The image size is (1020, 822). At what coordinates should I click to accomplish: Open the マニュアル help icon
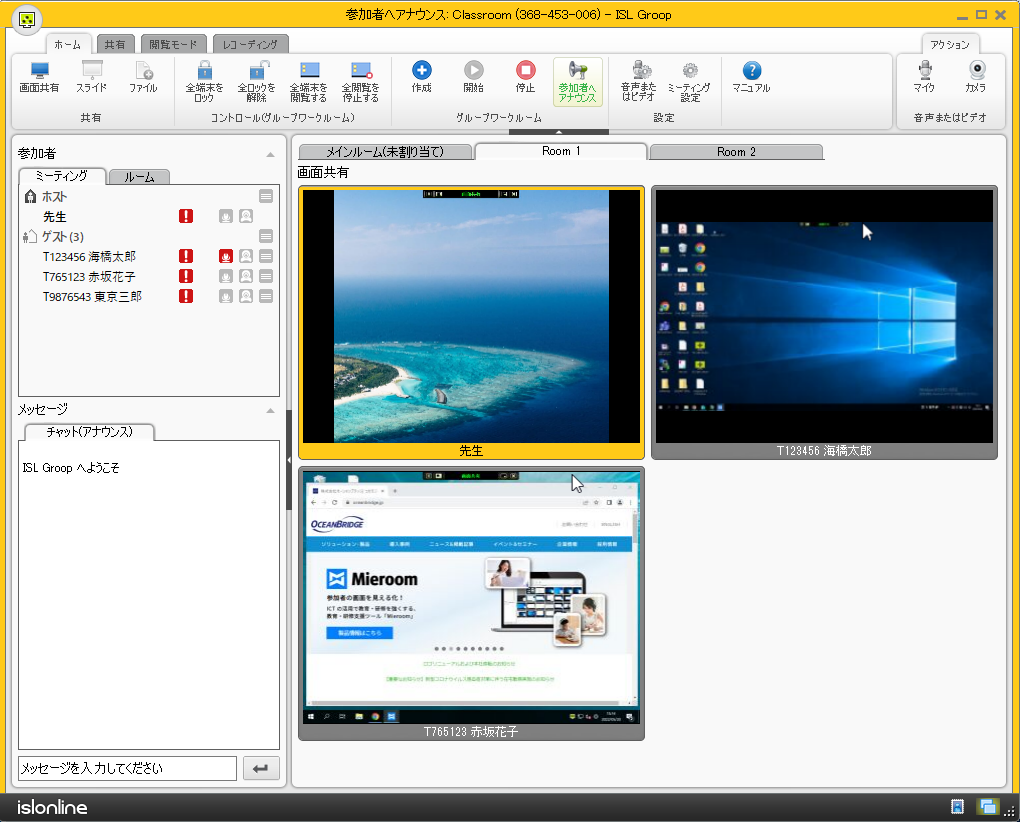pyautogui.click(x=751, y=71)
